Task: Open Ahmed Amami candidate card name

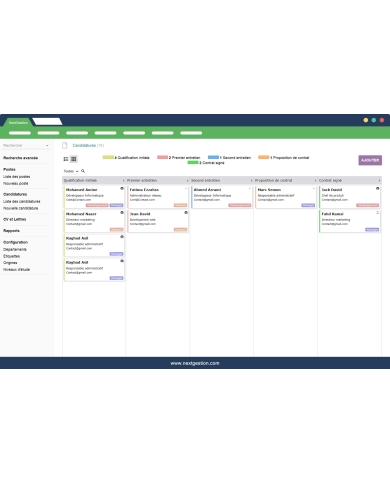Action: 207,190
